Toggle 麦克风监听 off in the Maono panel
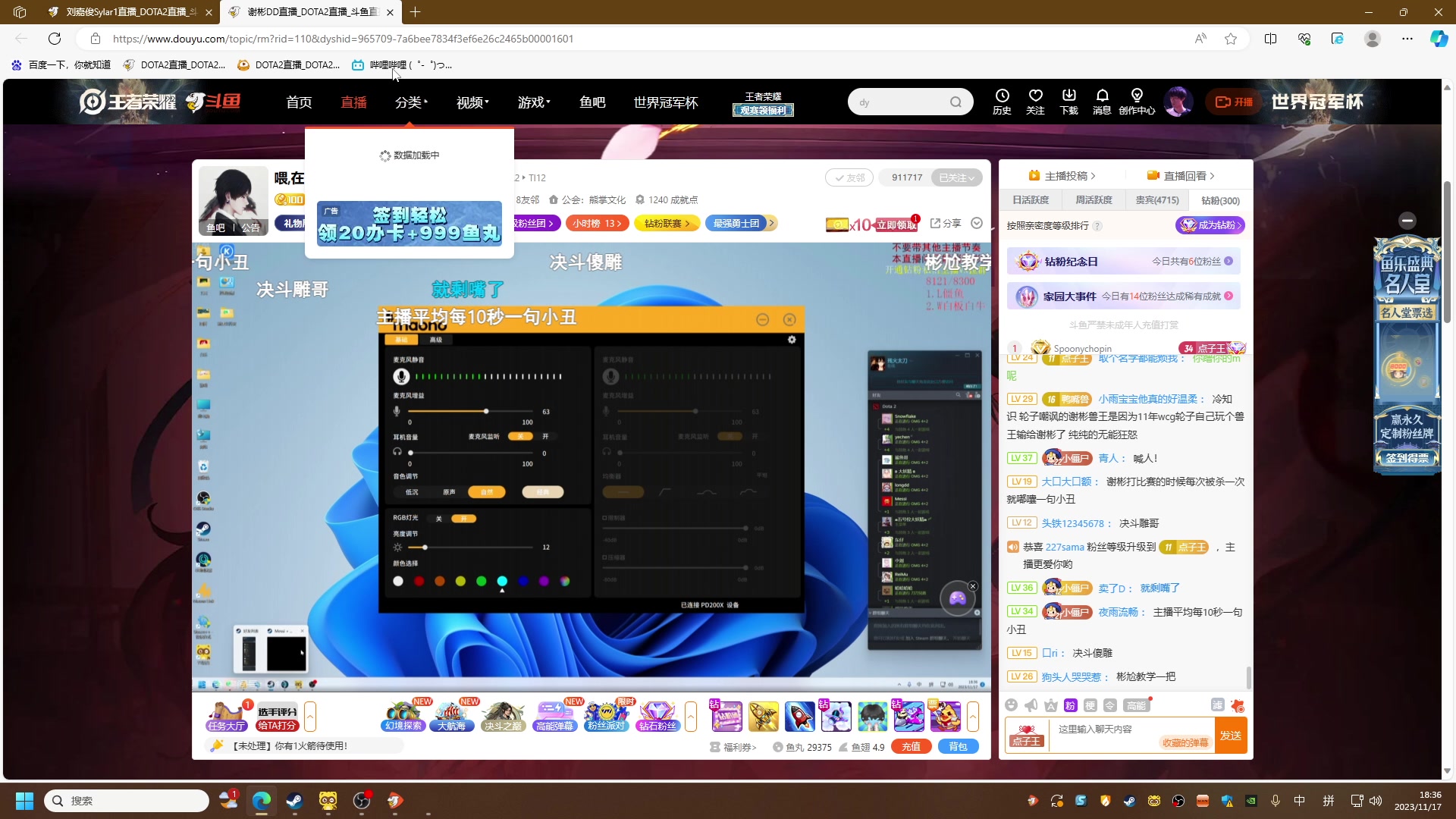Image resolution: width=1456 pixels, height=819 pixels. (522, 436)
